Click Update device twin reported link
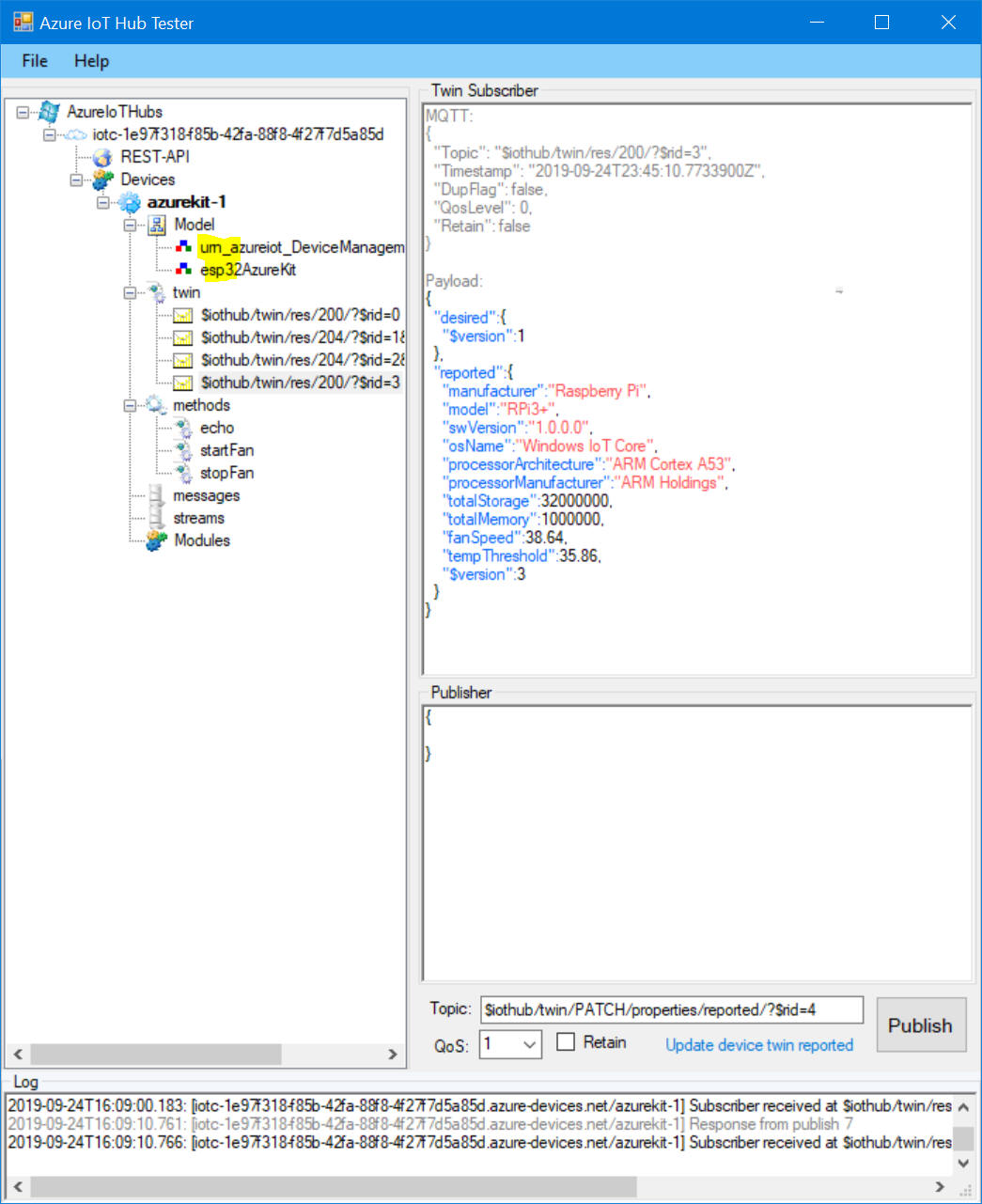Screen dimensions: 982x1204 759,1045
